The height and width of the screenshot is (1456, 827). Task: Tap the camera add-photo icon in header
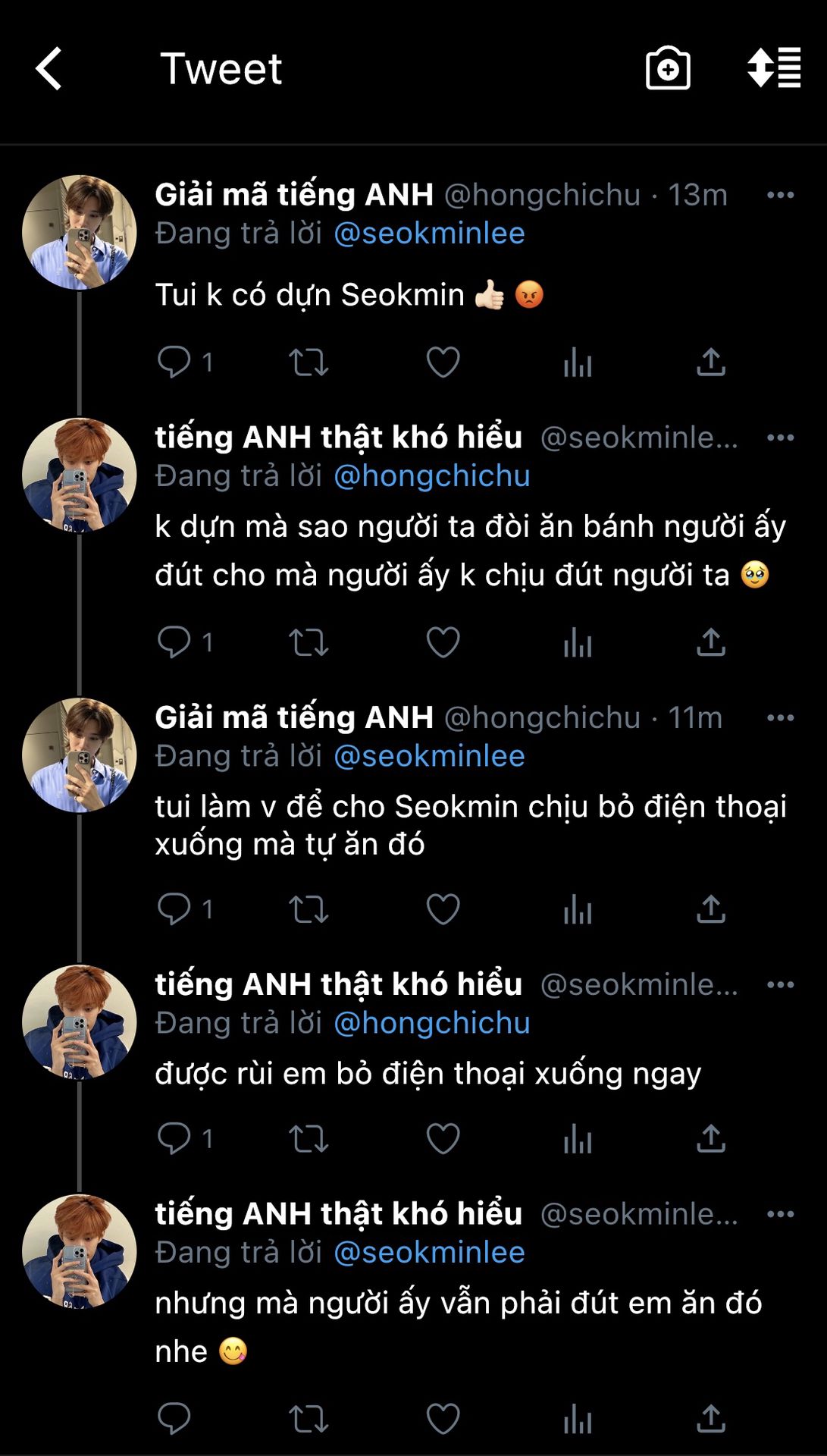pos(668,69)
